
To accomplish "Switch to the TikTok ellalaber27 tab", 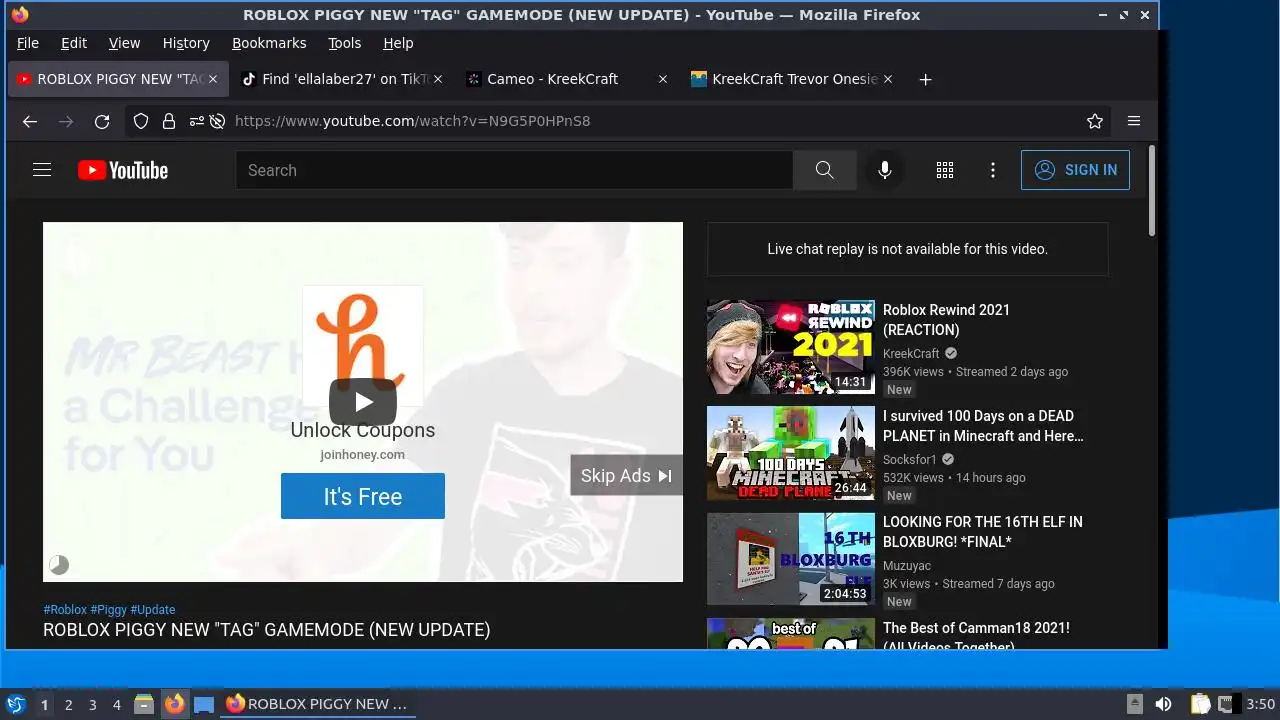I will (340, 79).
